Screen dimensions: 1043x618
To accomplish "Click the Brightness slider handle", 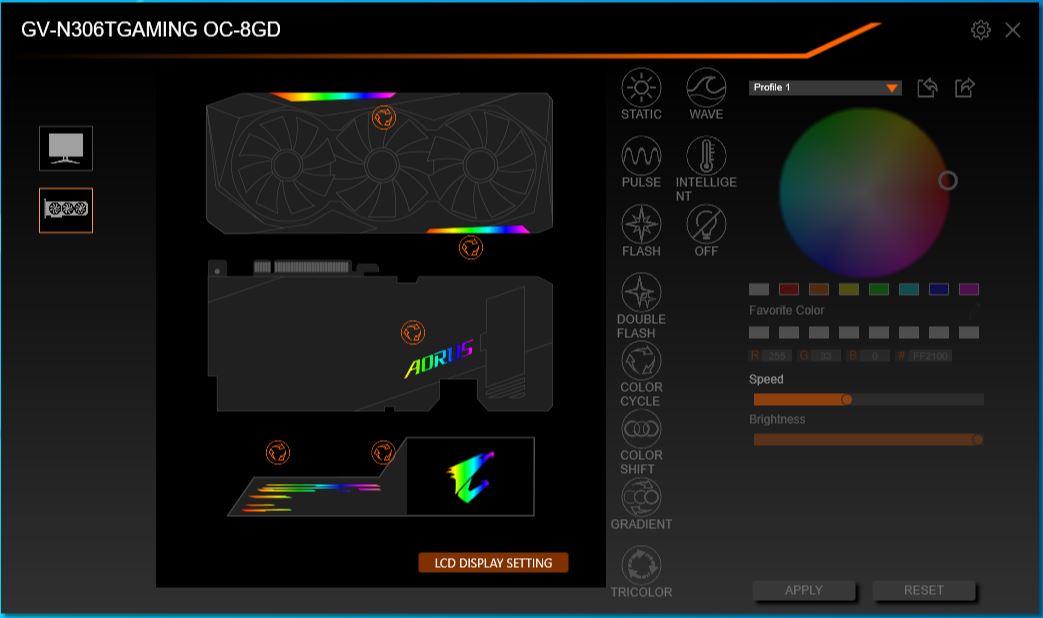I will 977,439.
